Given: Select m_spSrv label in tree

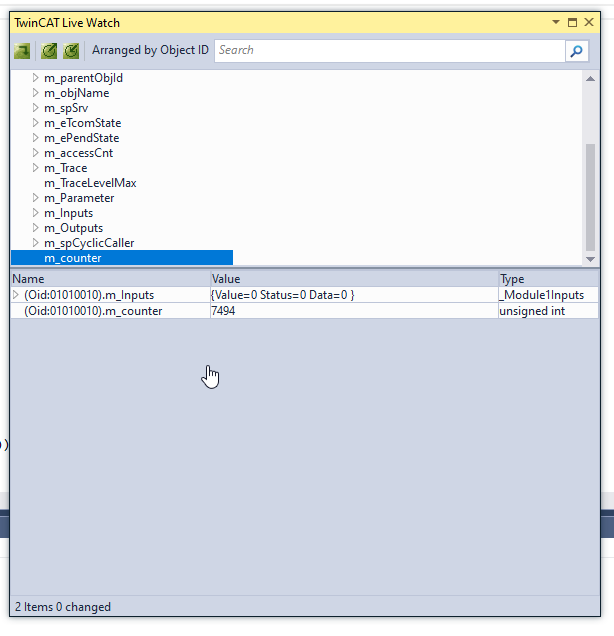Looking at the screenshot, I should 66,108.
